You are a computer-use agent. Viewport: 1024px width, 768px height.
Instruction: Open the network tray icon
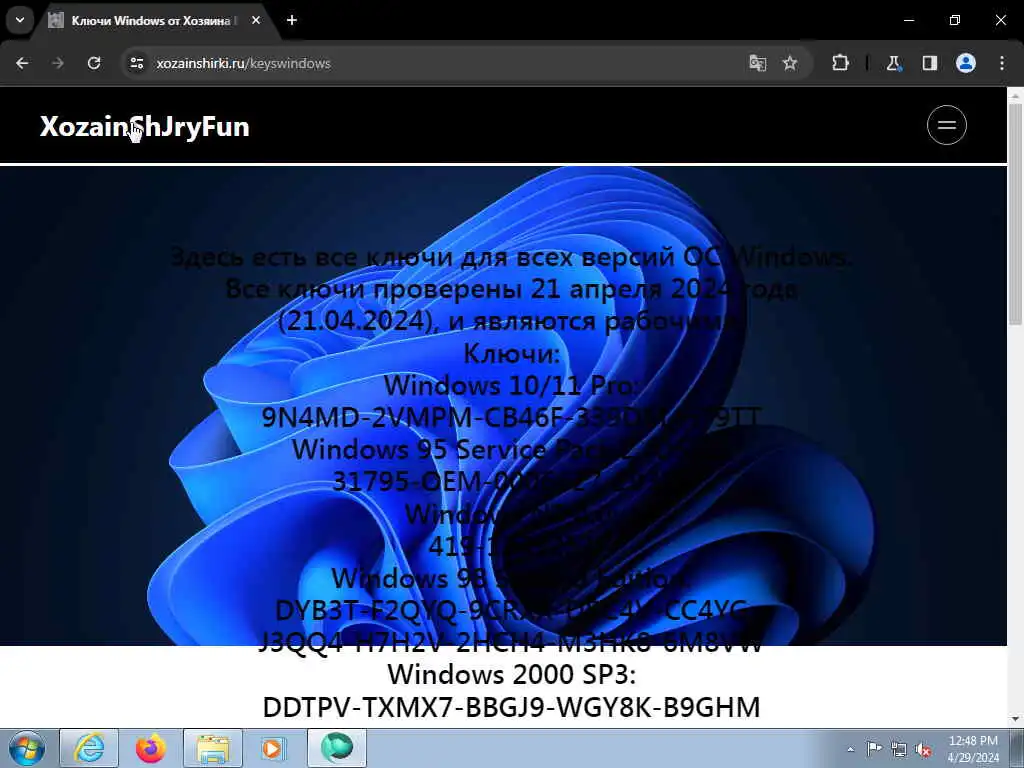[x=899, y=749]
